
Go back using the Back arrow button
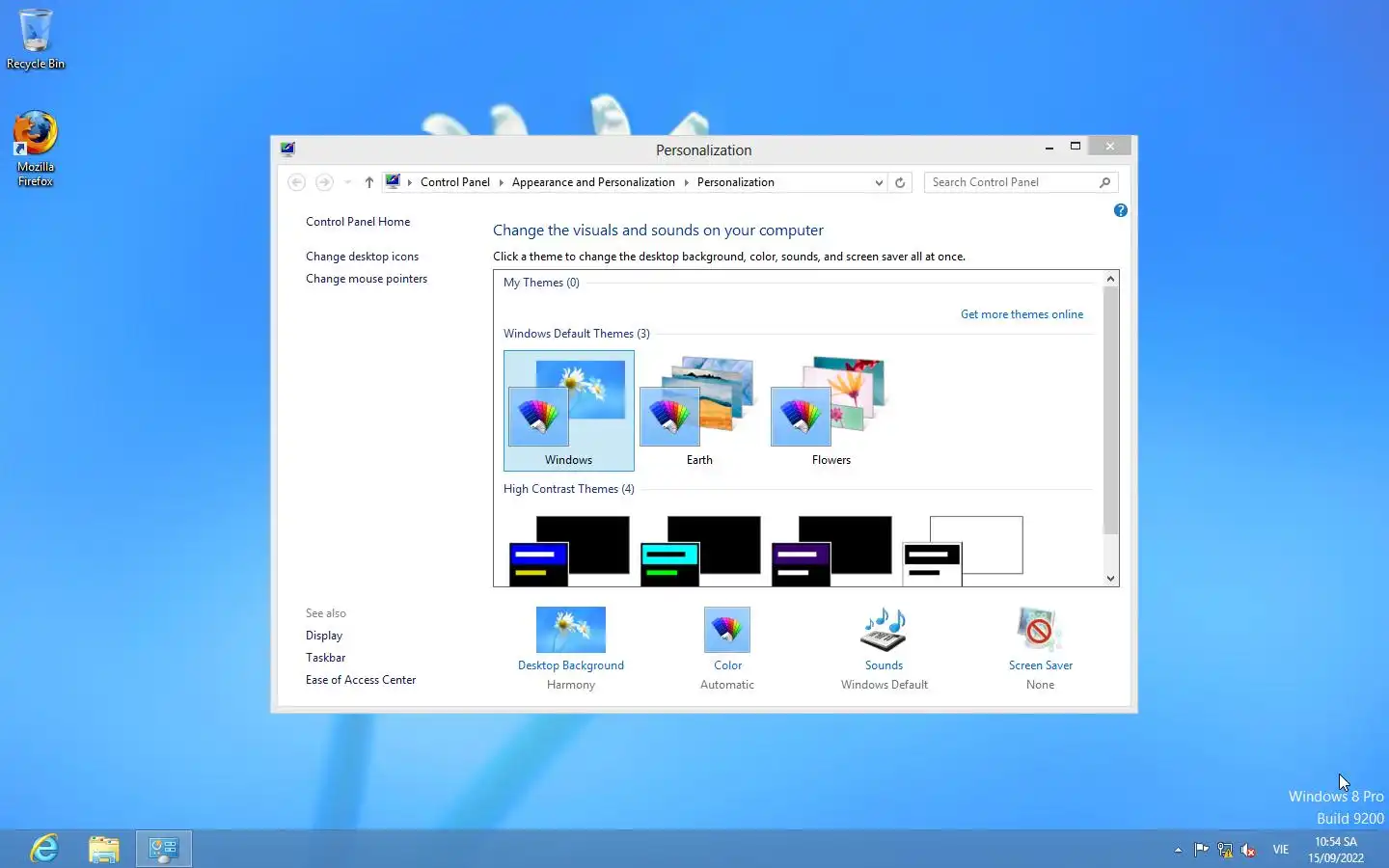(297, 182)
